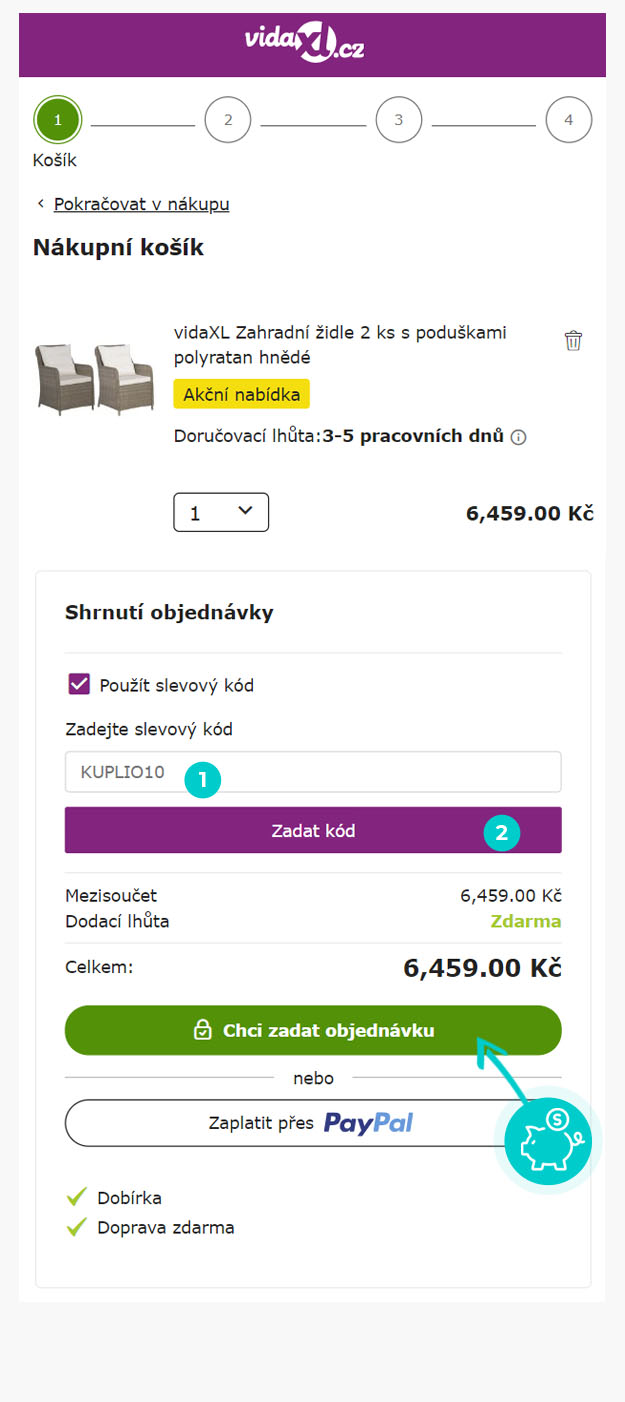The image size is (625, 1402).
Task: Open the garden chairs product thumbnail
Action: 94,379
